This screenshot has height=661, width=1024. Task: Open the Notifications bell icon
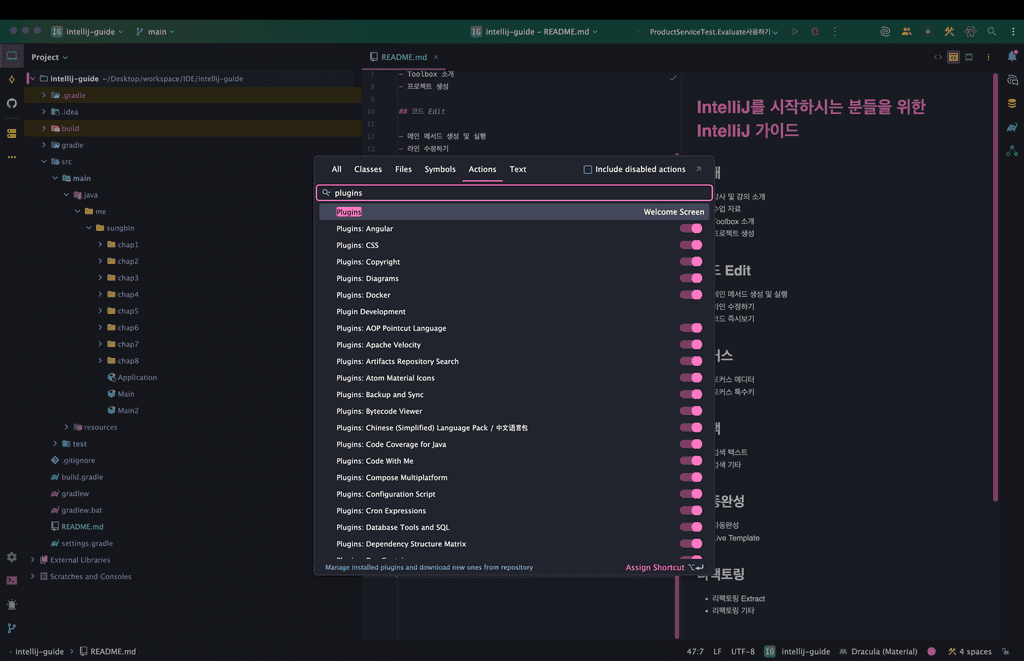click(x=1012, y=57)
